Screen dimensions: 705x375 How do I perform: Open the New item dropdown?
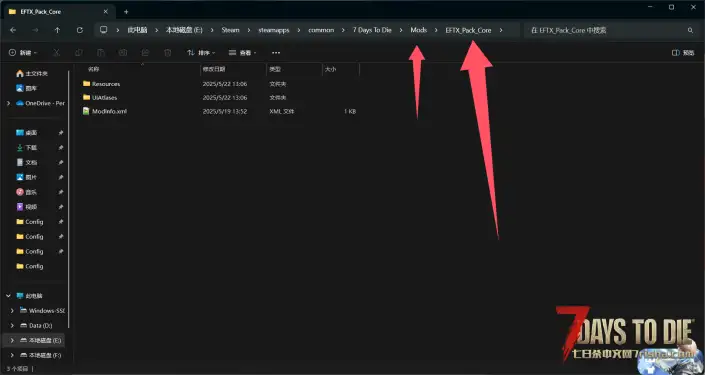pos(23,53)
